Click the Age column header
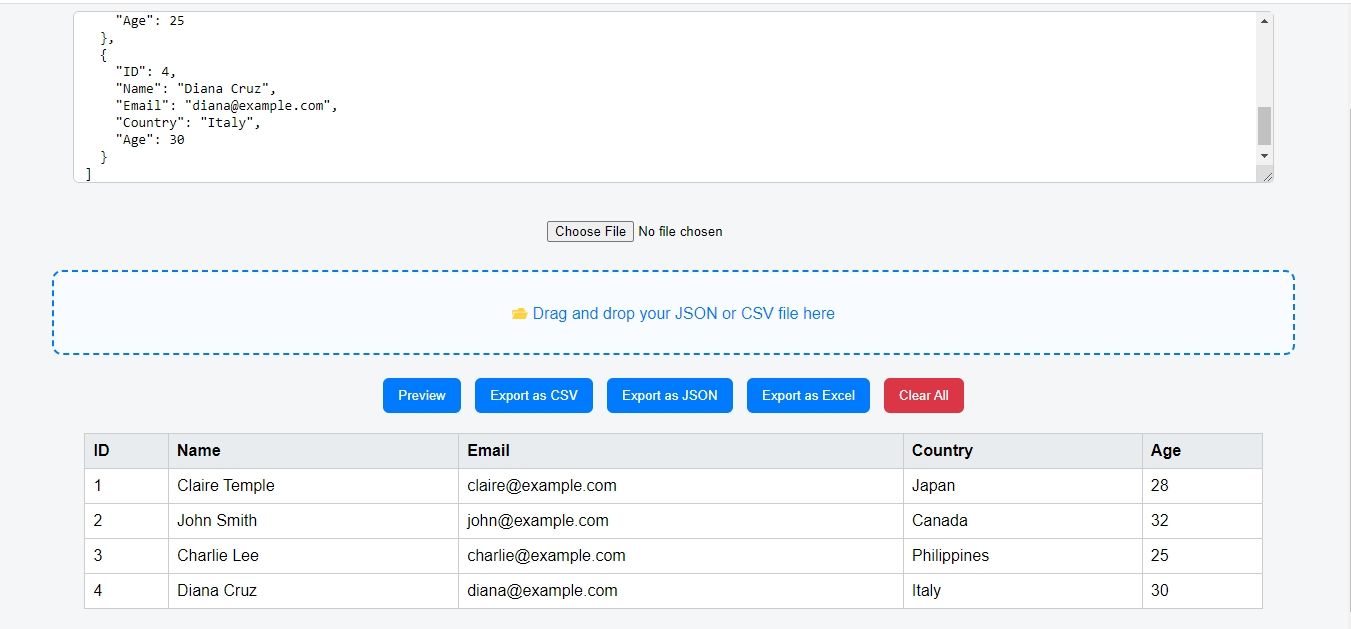1351x629 pixels. 1165,450
